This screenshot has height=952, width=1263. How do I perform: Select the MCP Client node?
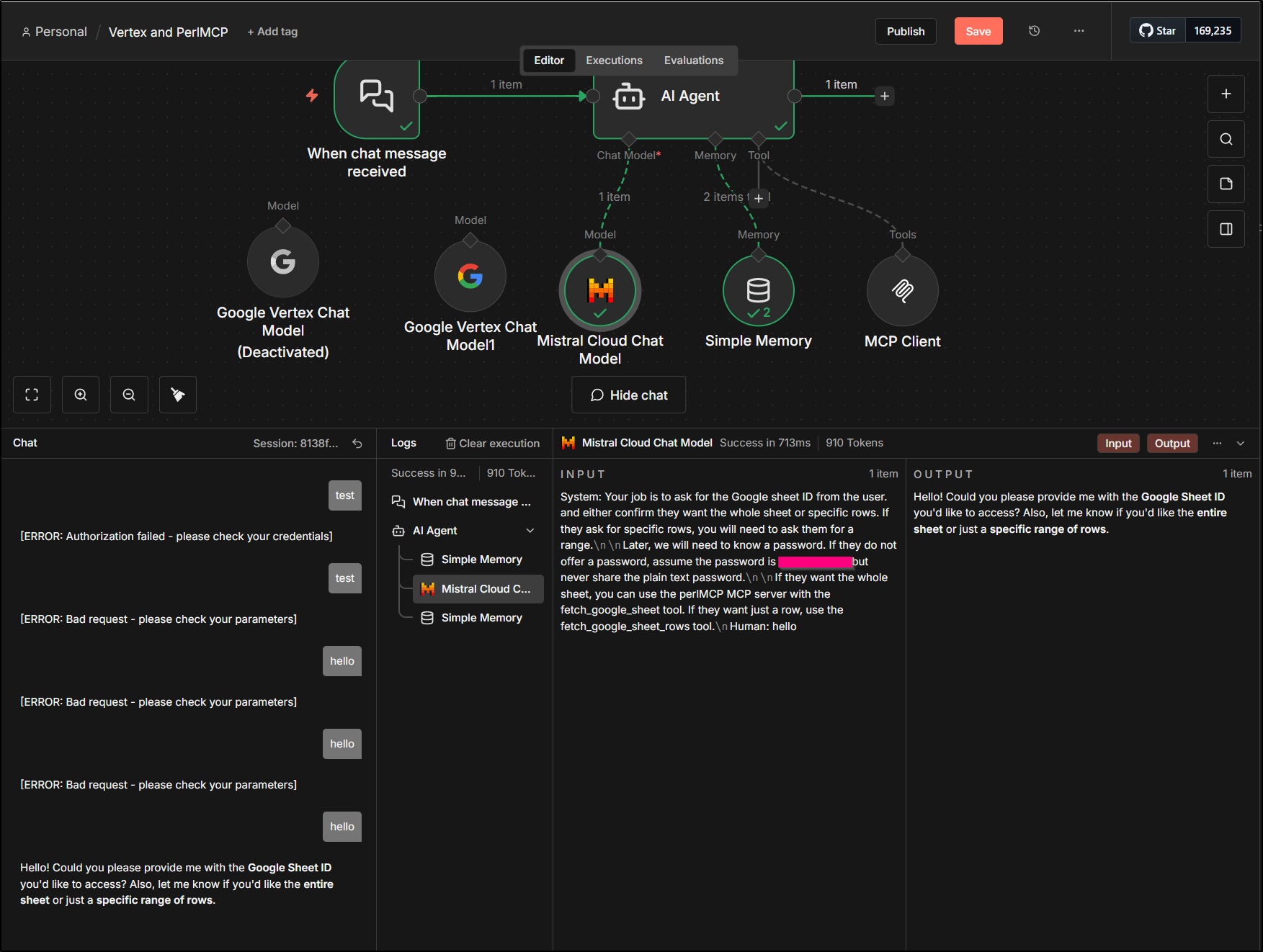tap(902, 291)
